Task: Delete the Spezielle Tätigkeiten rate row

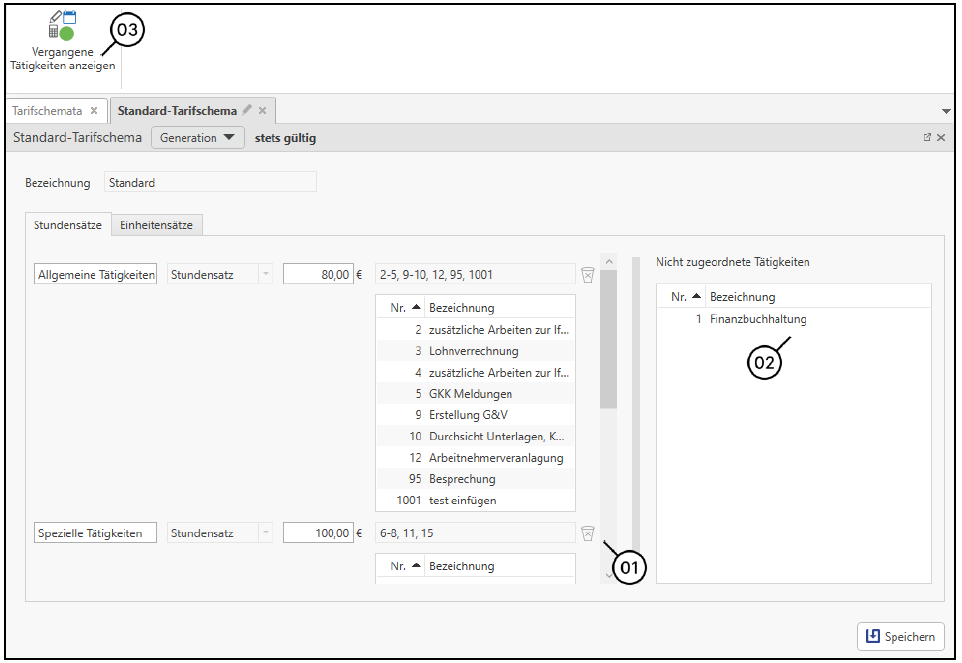Action: click(x=588, y=534)
